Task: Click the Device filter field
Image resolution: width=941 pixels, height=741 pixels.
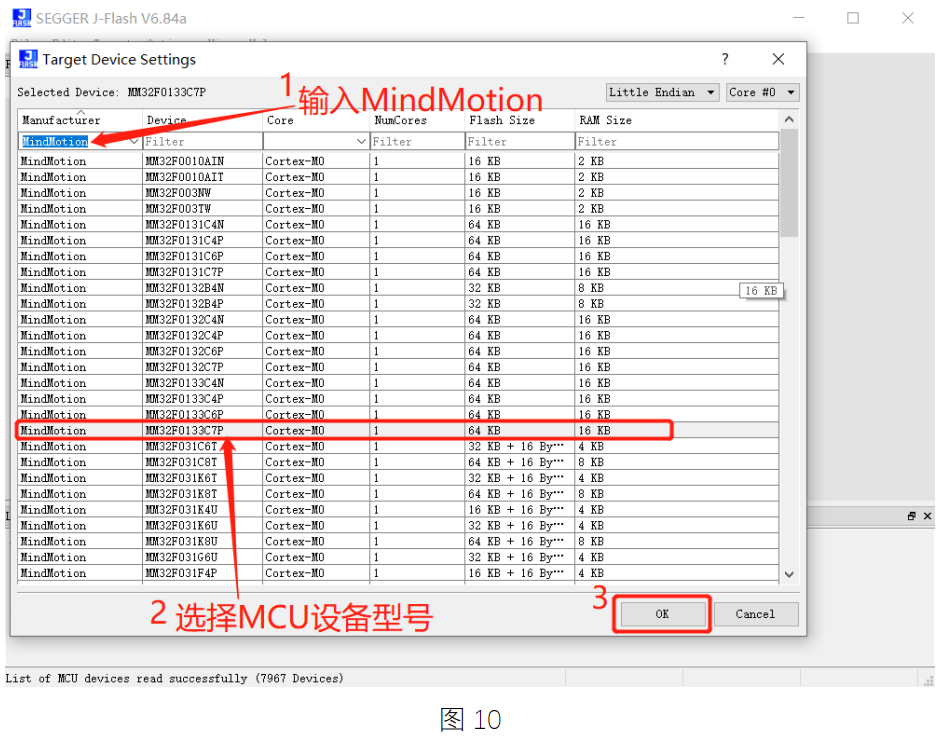Action: (x=203, y=142)
